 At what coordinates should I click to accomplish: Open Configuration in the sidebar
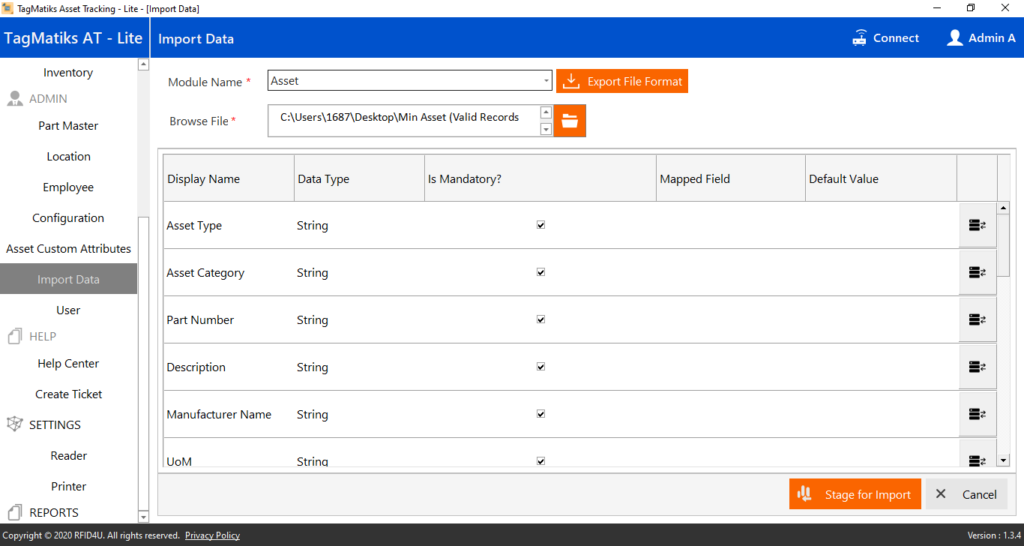coord(68,217)
